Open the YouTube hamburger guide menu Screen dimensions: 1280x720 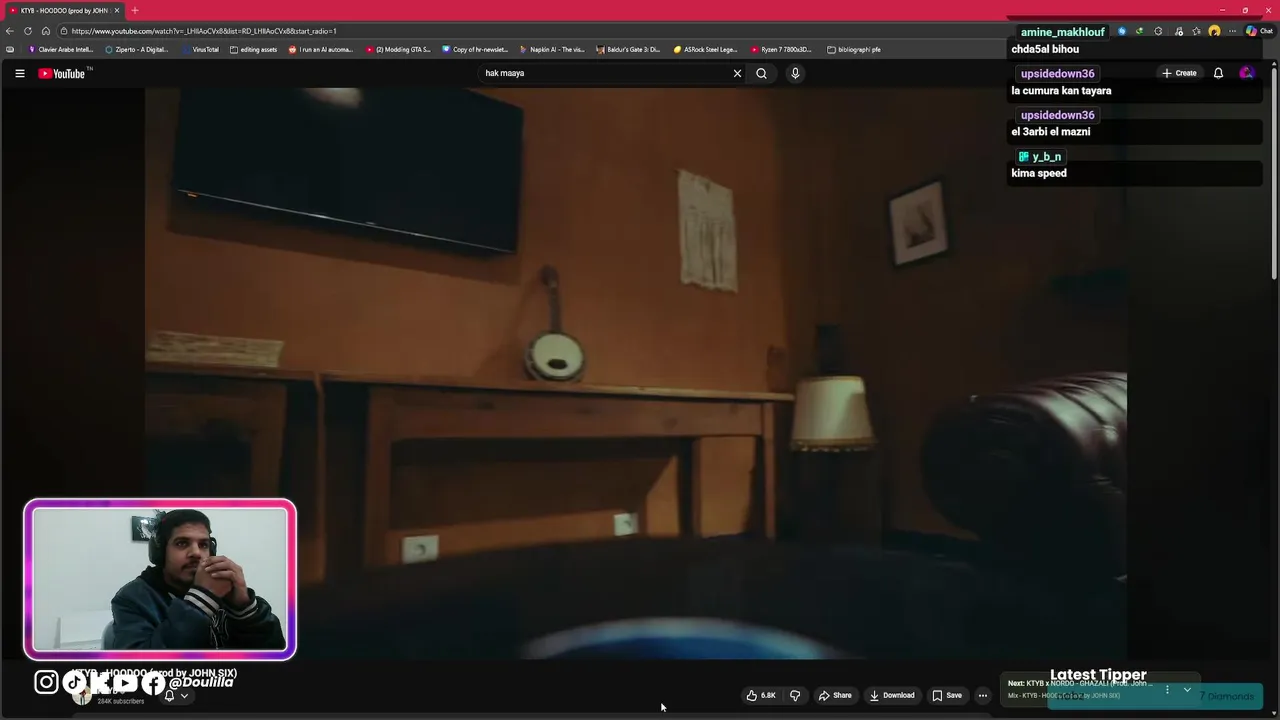tap(19, 73)
